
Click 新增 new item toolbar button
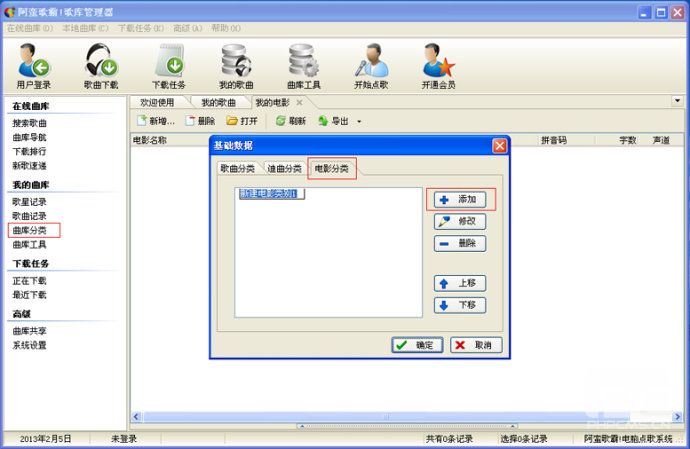[x=156, y=121]
